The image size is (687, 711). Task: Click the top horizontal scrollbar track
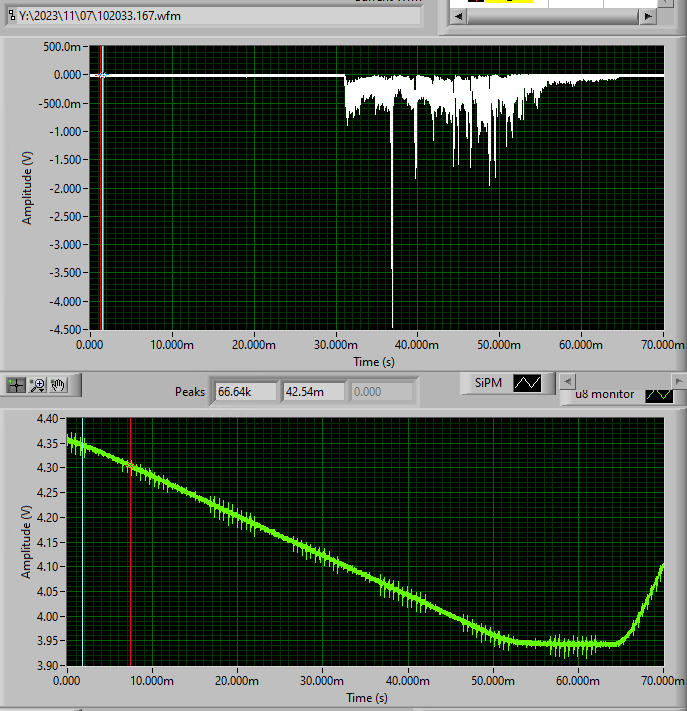click(x=553, y=16)
